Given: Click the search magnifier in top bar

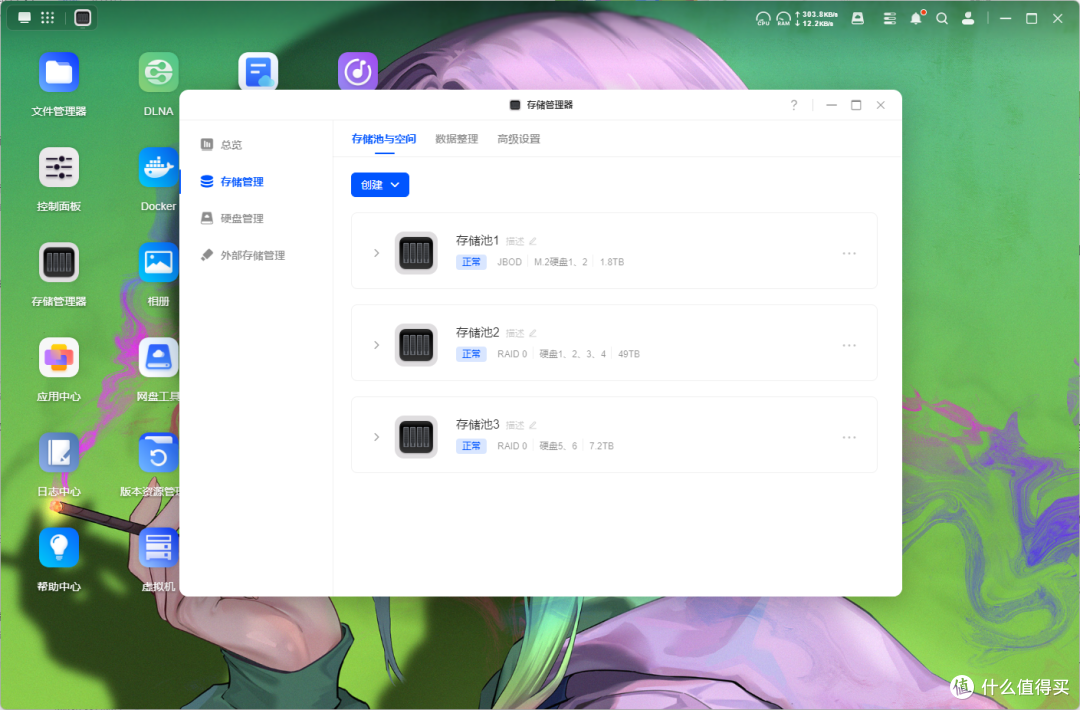Looking at the screenshot, I should click(x=942, y=19).
